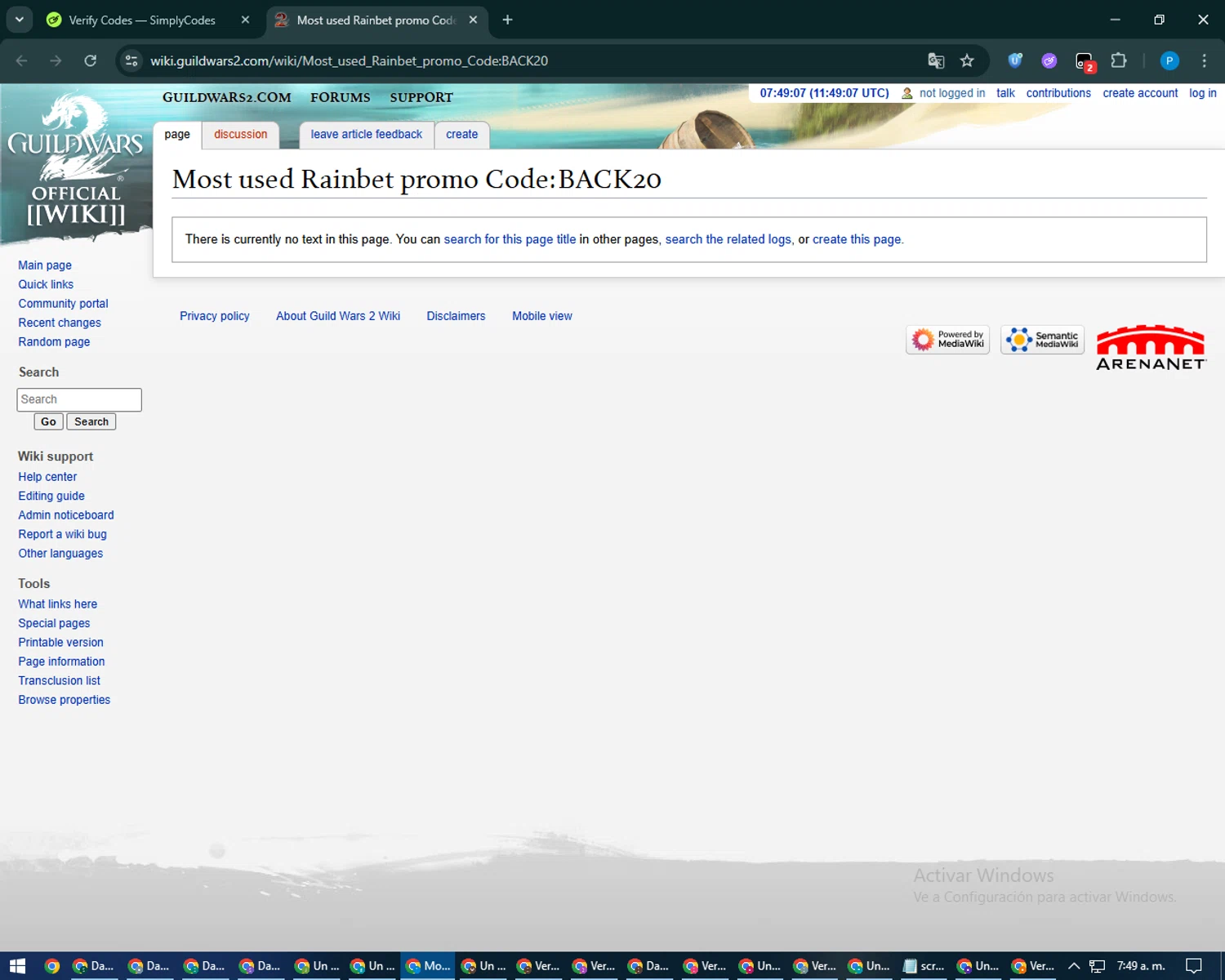View site information icon in address bar

(131, 60)
